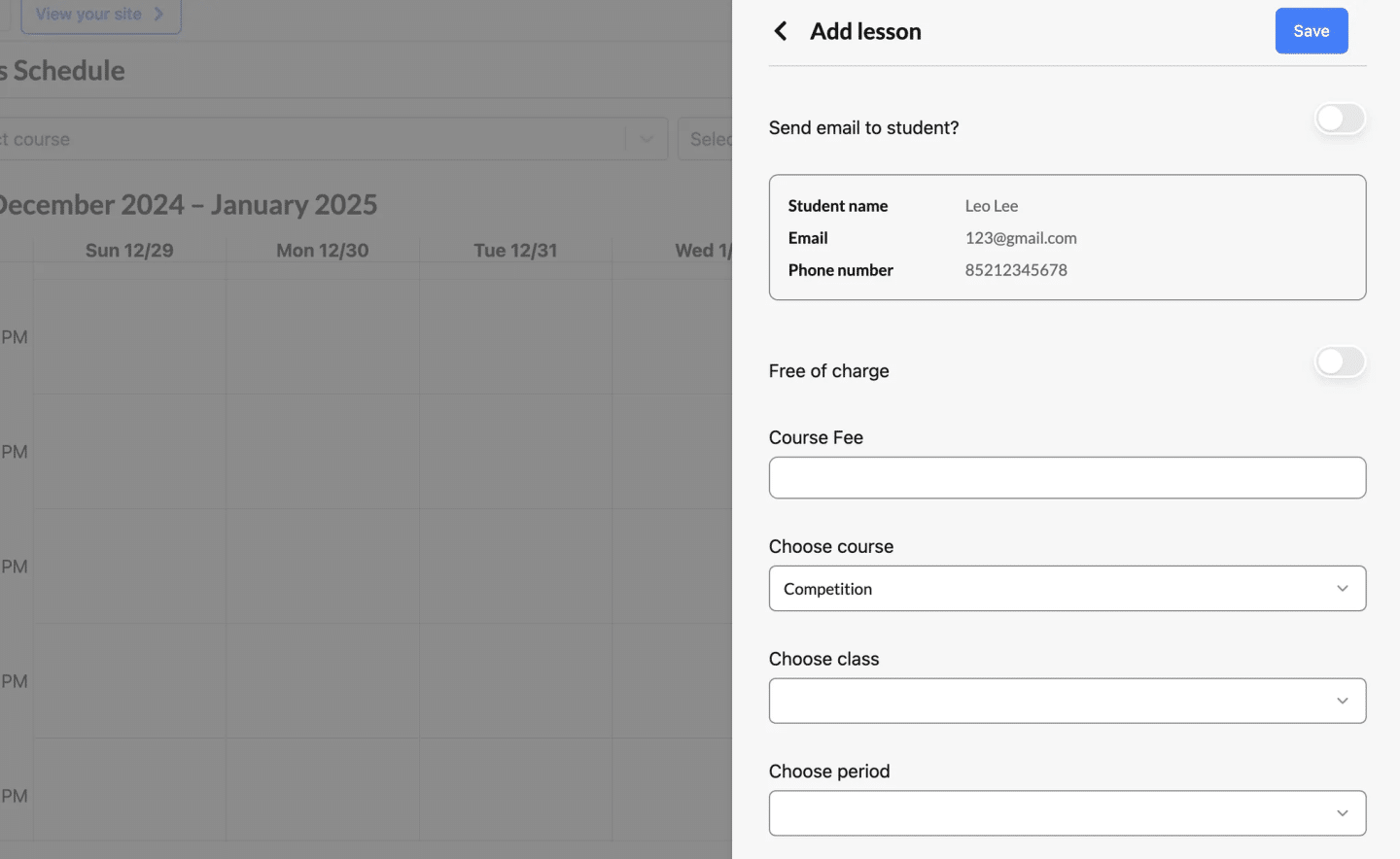Open the Choose period dropdown
The image size is (1400, 859).
point(1067,813)
